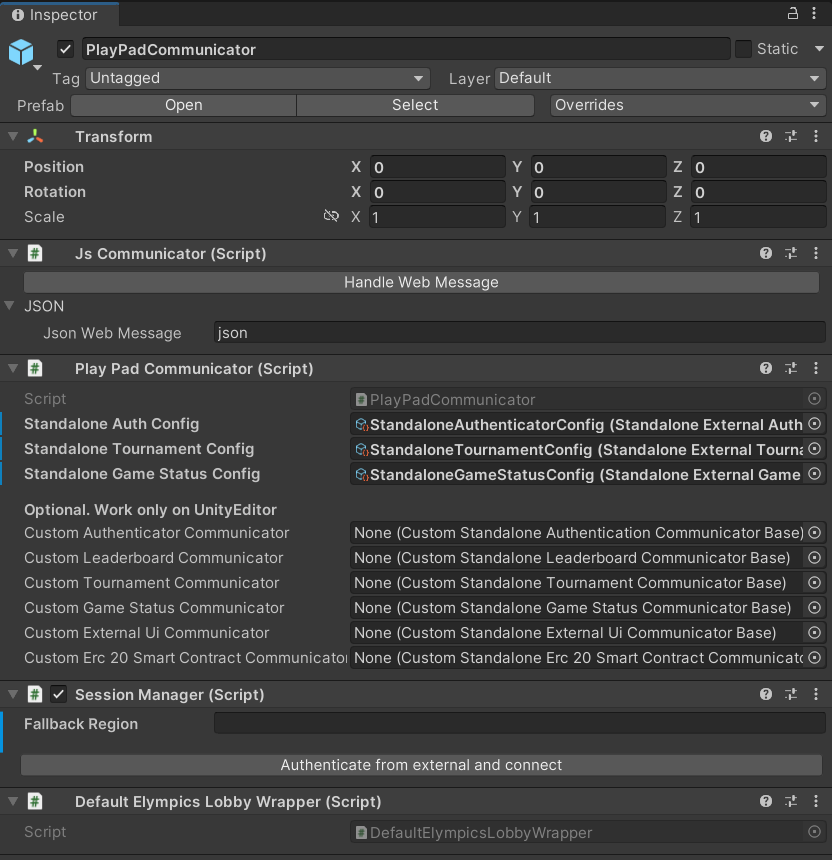Open Session Manager help reference
The image size is (832, 860).
click(x=766, y=694)
